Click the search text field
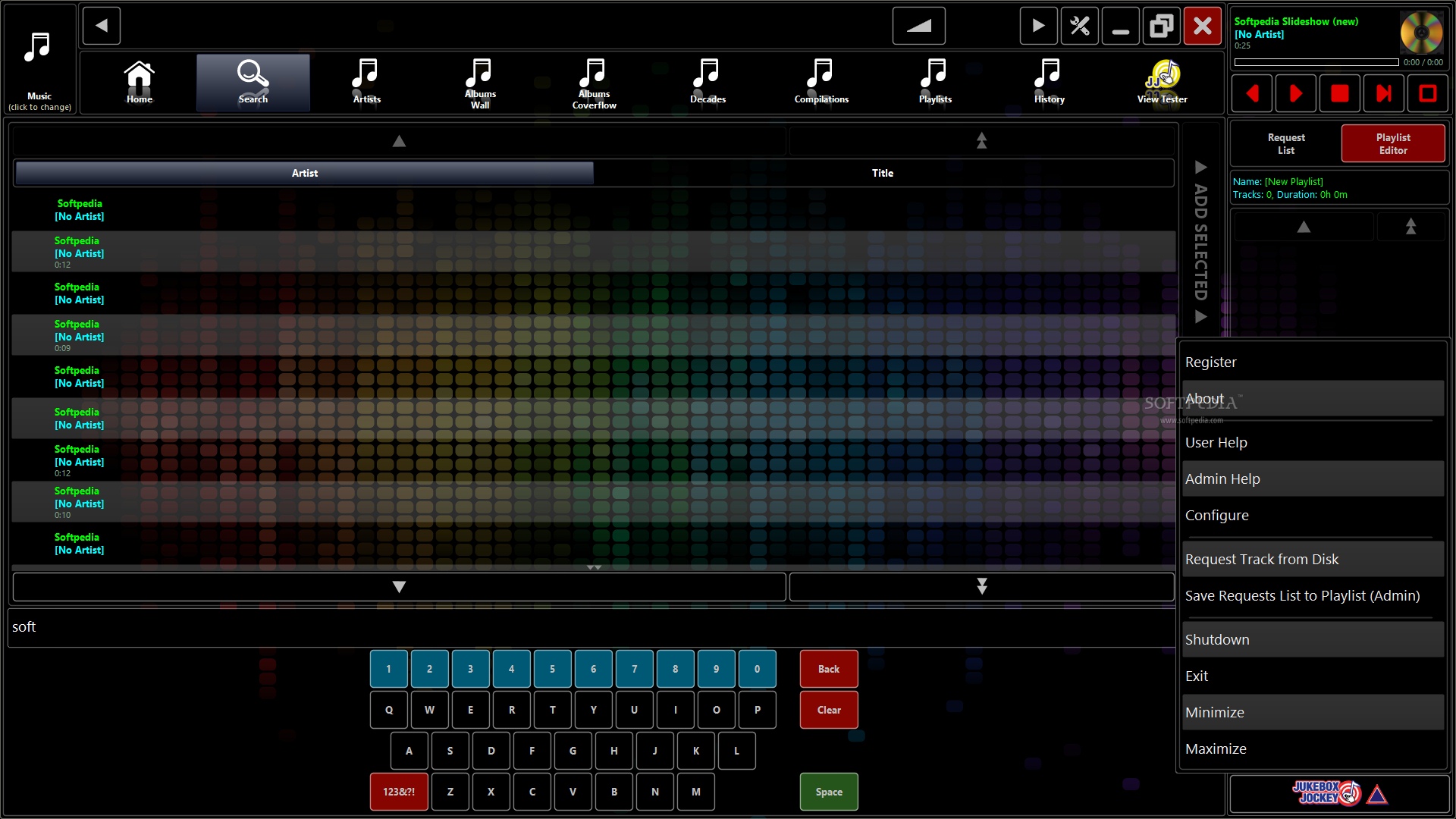 (x=591, y=628)
